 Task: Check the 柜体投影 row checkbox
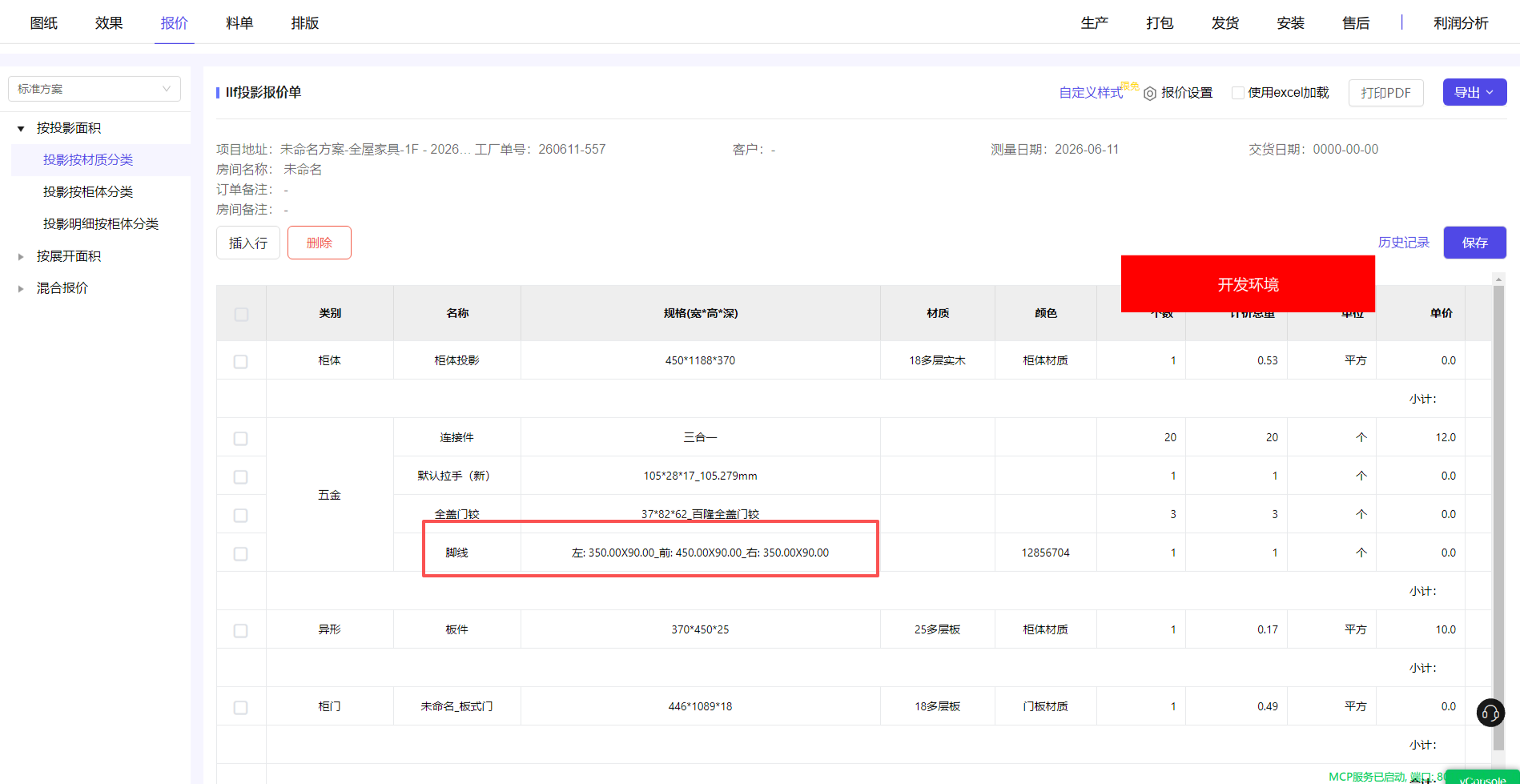(x=240, y=361)
